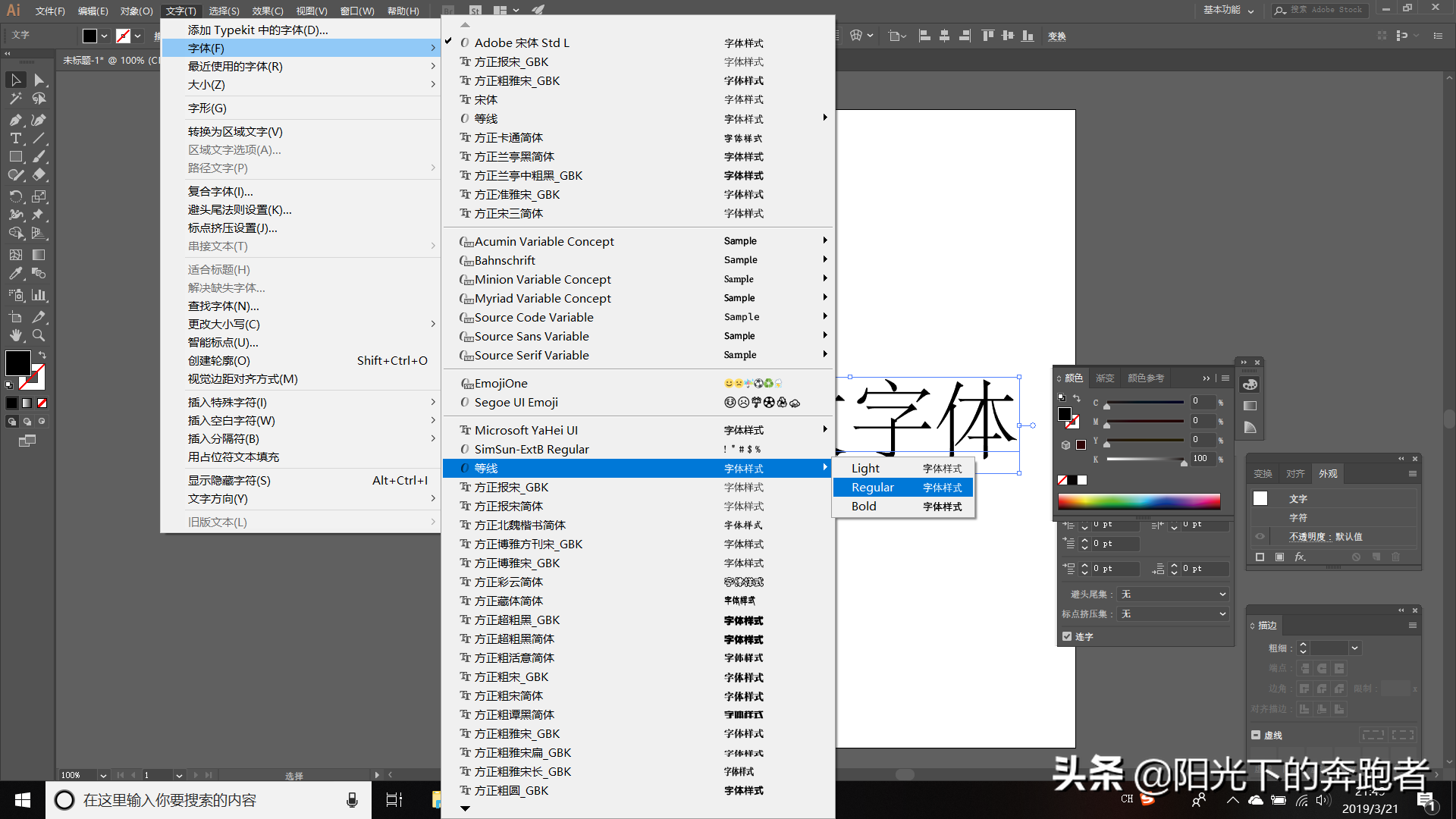1456x819 pixels.
Task: Select the Direct Selection tool
Action: click(x=39, y=80)
